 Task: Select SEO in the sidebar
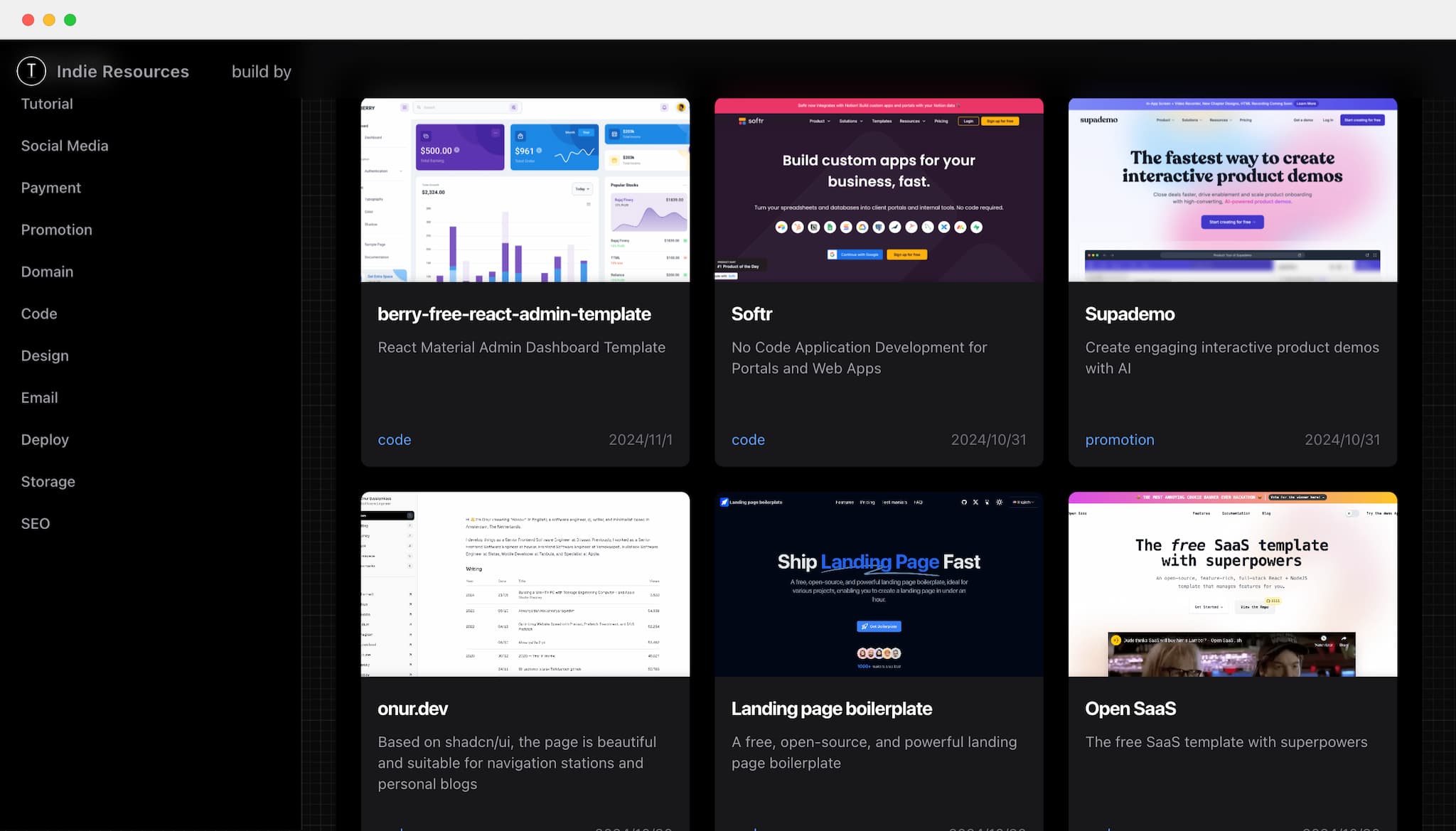(x=36, y=523)
